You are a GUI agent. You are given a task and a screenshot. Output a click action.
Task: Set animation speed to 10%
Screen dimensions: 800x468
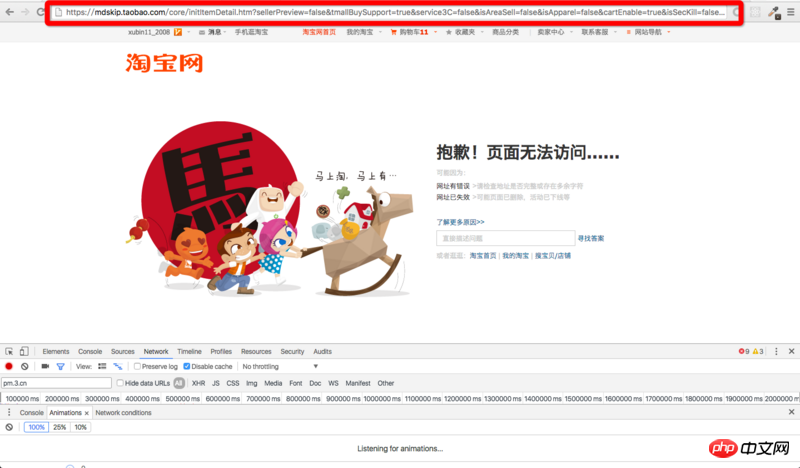[x=81, y=427]
